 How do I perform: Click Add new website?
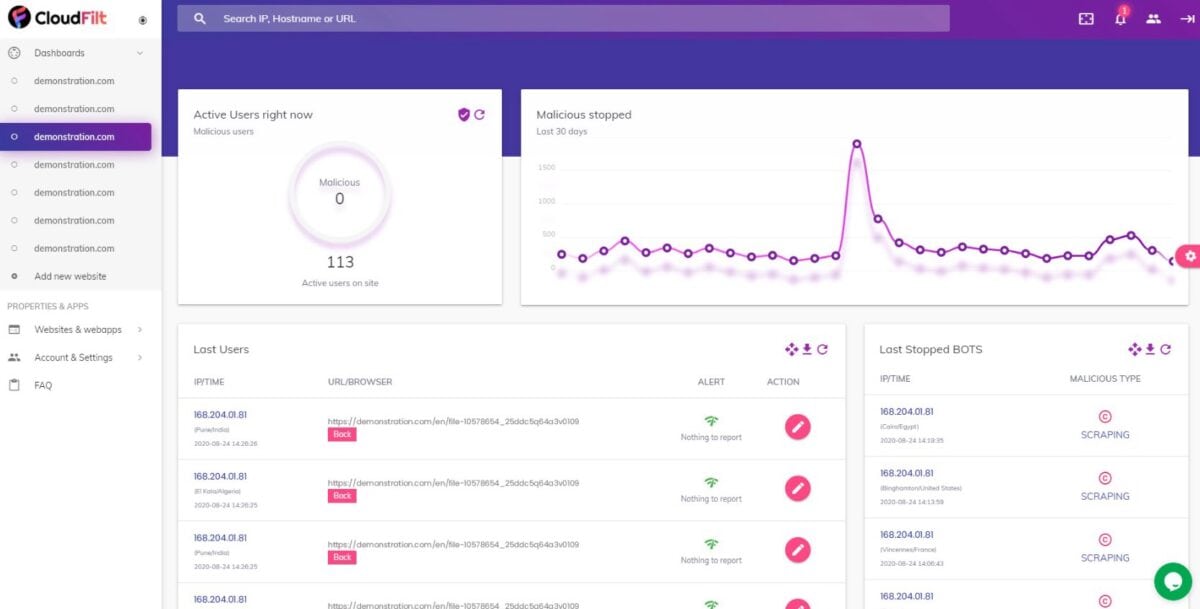click(70, 276)
